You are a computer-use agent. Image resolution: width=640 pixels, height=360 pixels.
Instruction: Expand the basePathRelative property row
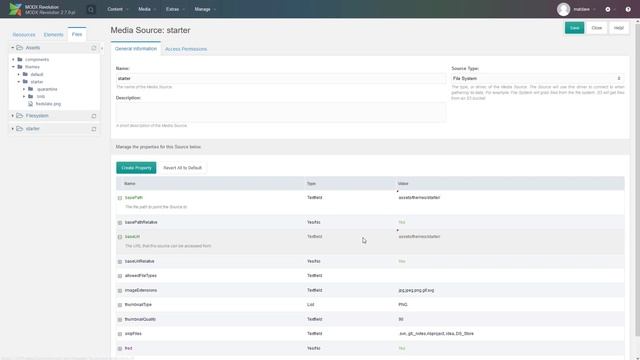click(x=120, y=222)
